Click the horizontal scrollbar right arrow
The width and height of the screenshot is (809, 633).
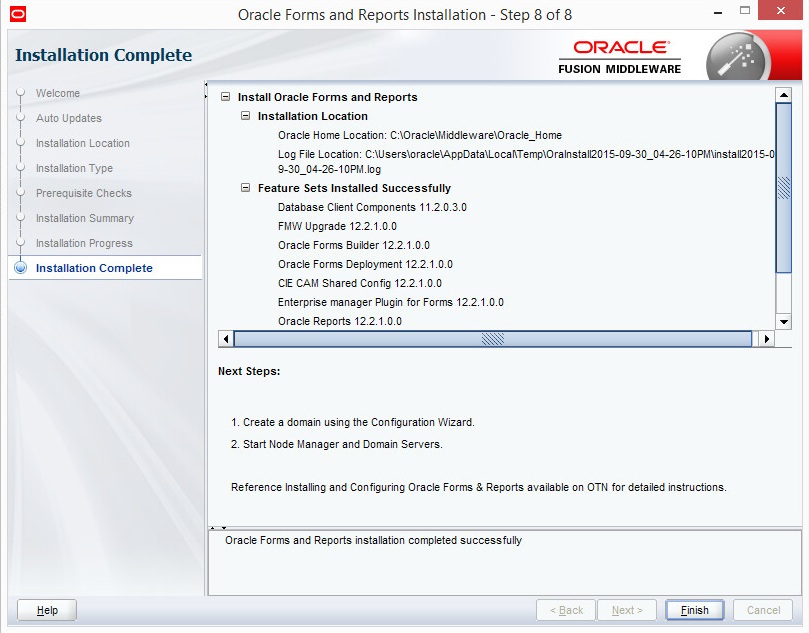click(x=766, y=339)
